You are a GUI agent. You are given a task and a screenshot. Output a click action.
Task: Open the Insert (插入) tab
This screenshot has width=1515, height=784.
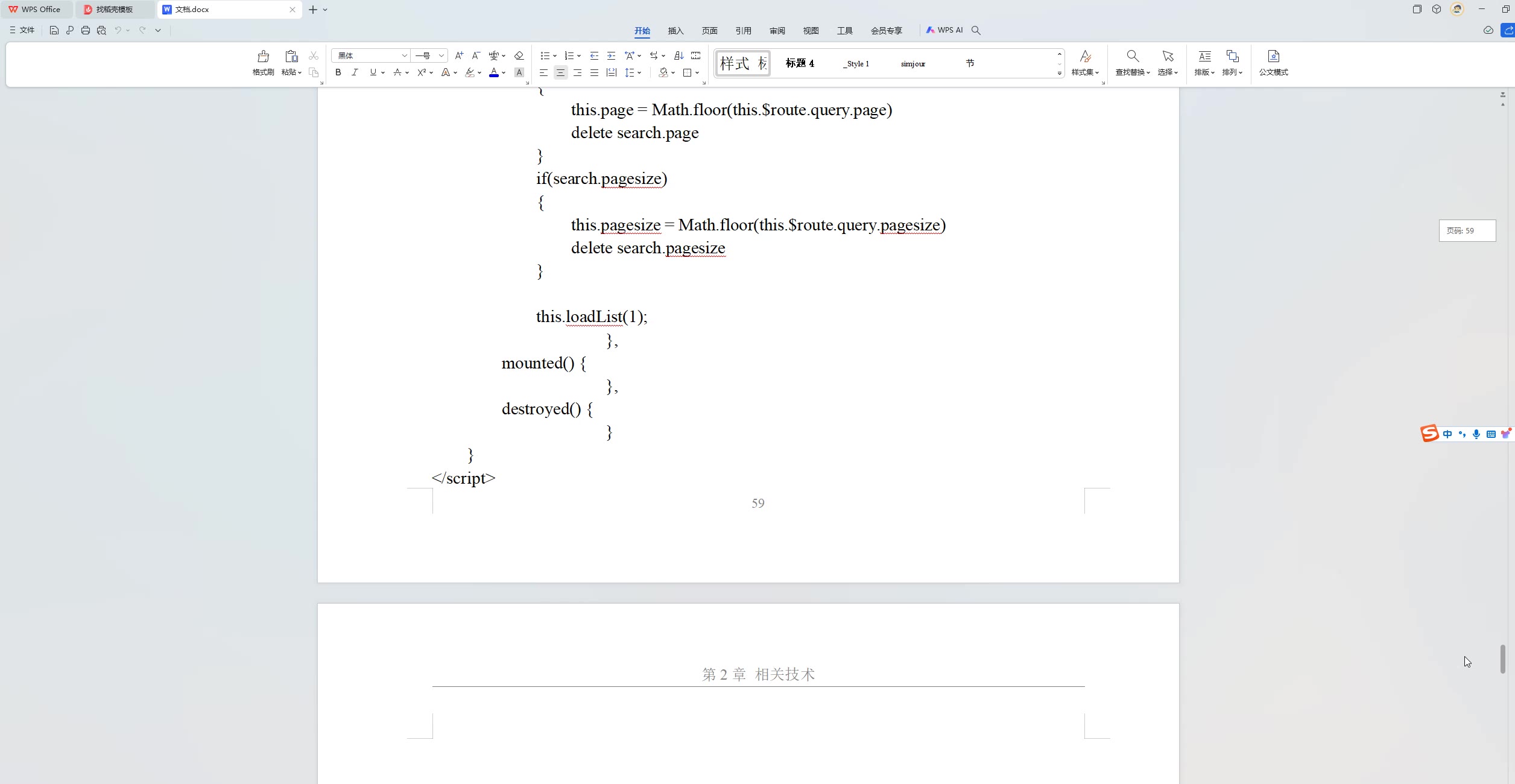[675, 30]
